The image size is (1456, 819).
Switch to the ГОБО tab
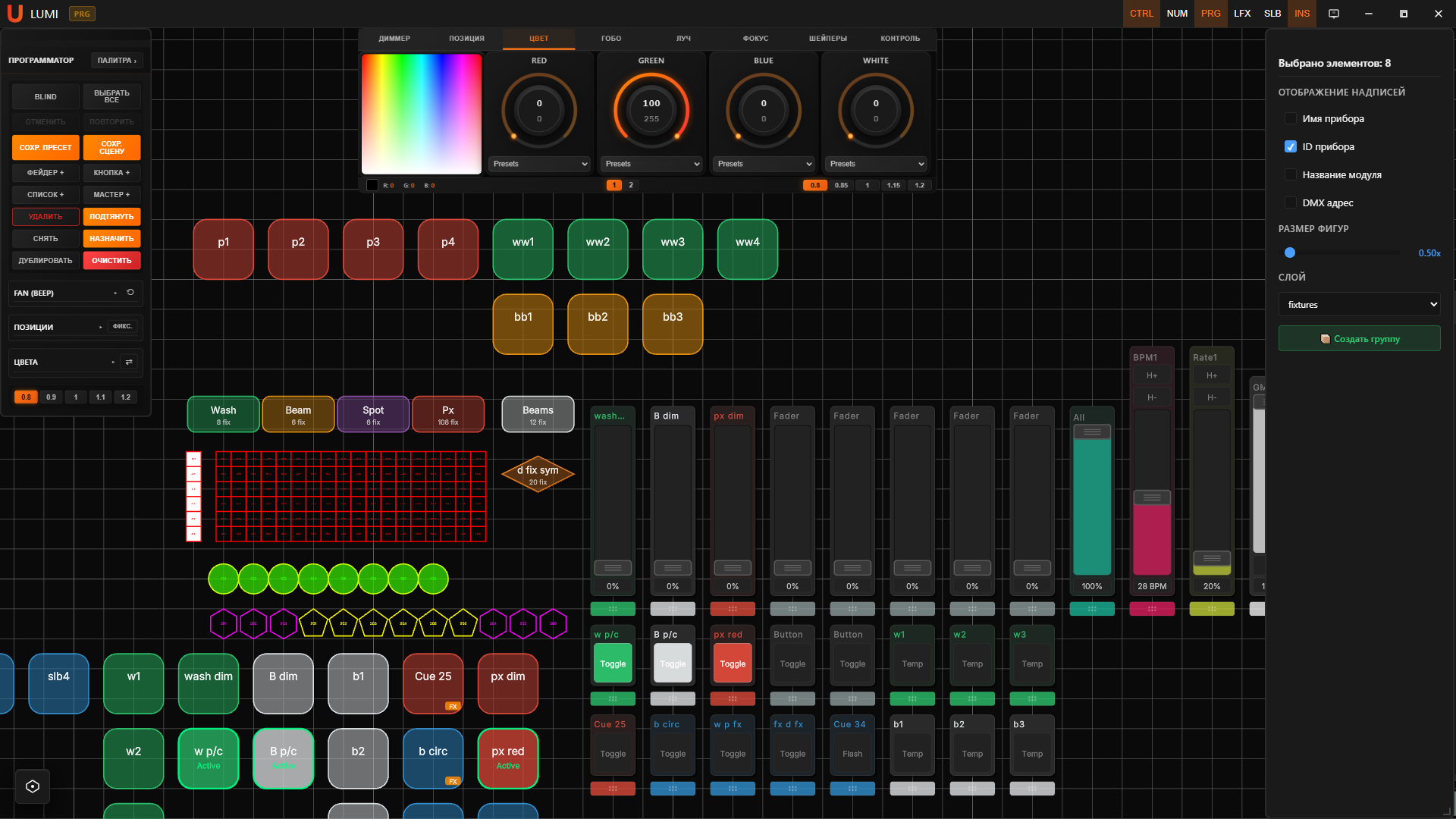click(x=611, y=39)
